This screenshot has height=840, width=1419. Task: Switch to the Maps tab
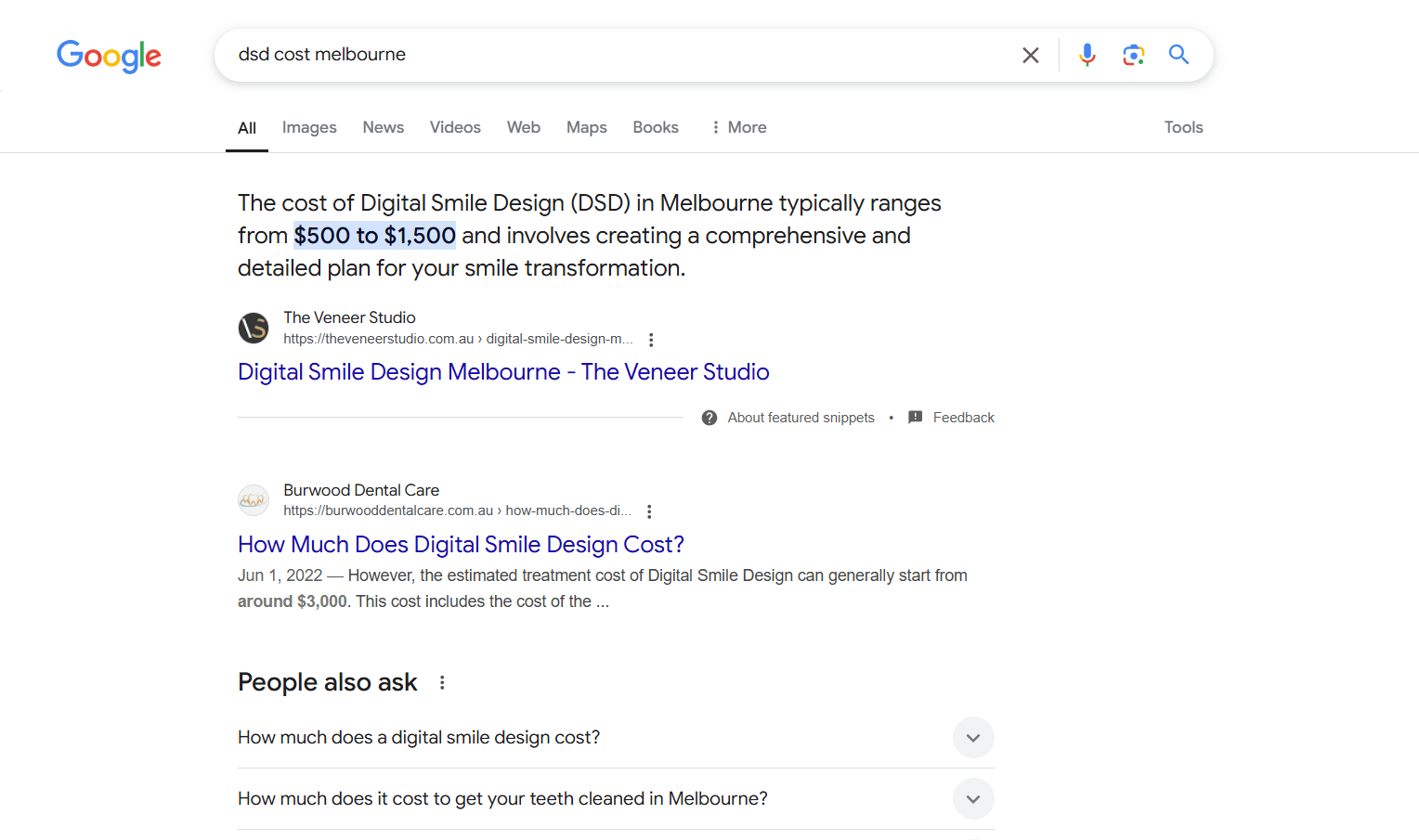(x=586, y=127)
